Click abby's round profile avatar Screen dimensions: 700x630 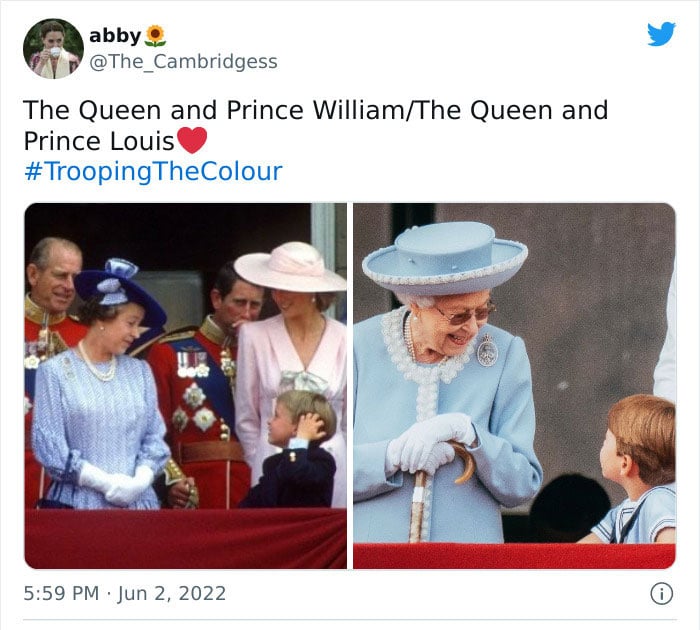(53, 49)
